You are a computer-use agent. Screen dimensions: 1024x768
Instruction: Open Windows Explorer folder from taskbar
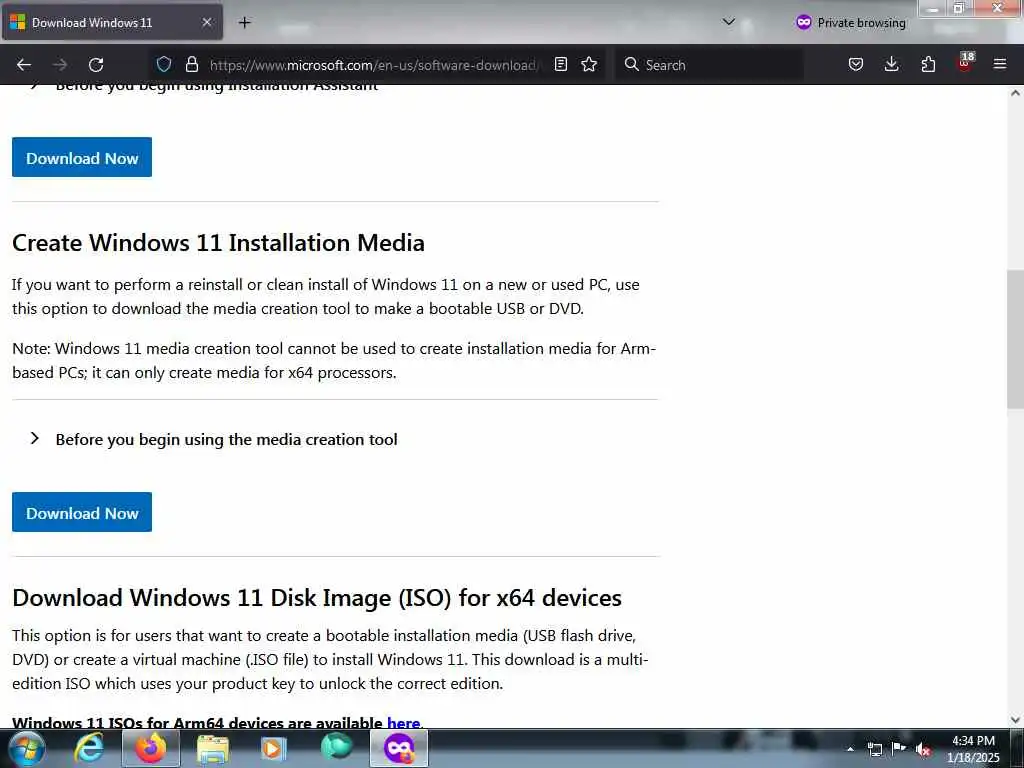coord(213,748)
